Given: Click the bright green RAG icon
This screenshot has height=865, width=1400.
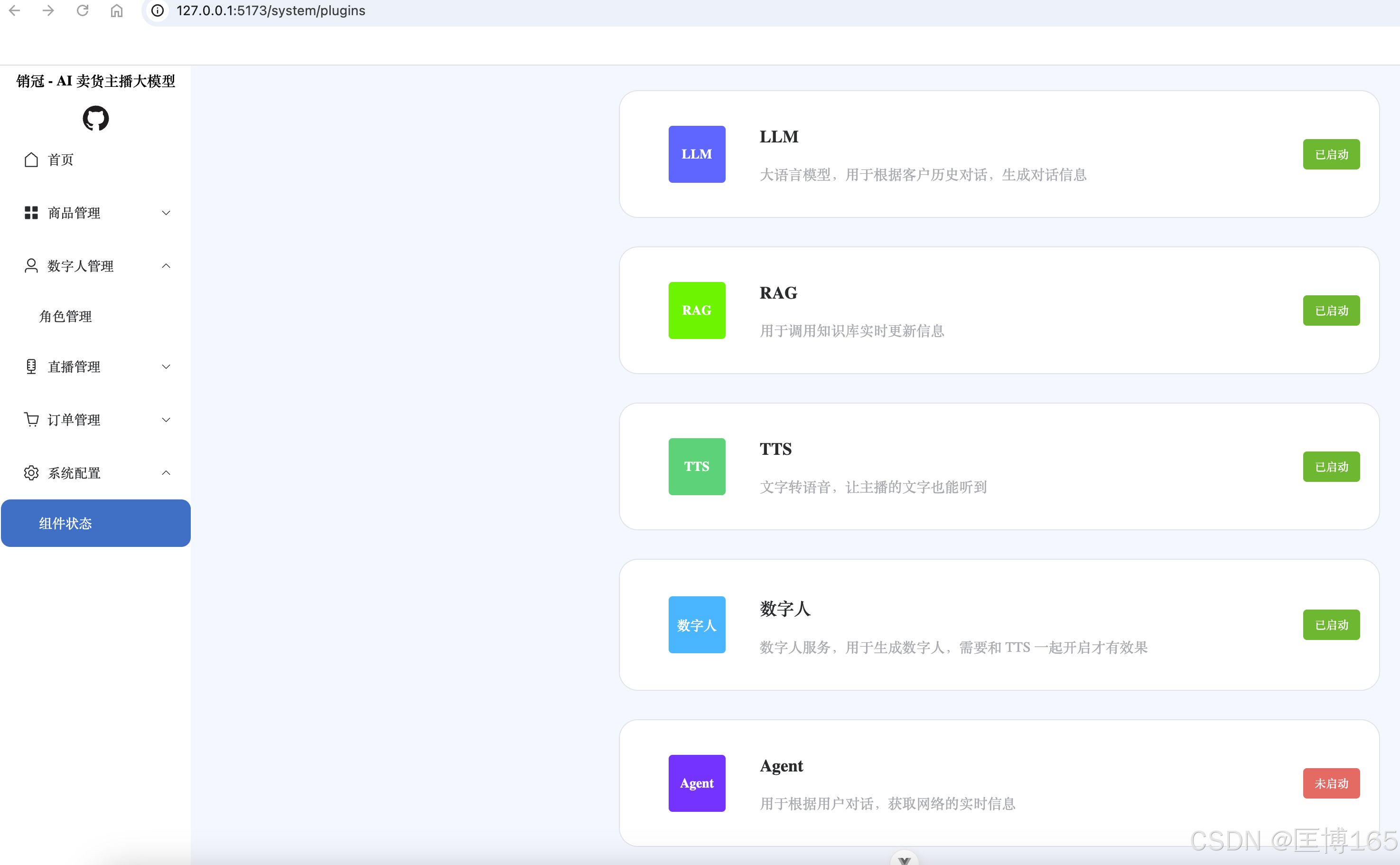Looking at the screenshot, I should [x=697, y=310].
